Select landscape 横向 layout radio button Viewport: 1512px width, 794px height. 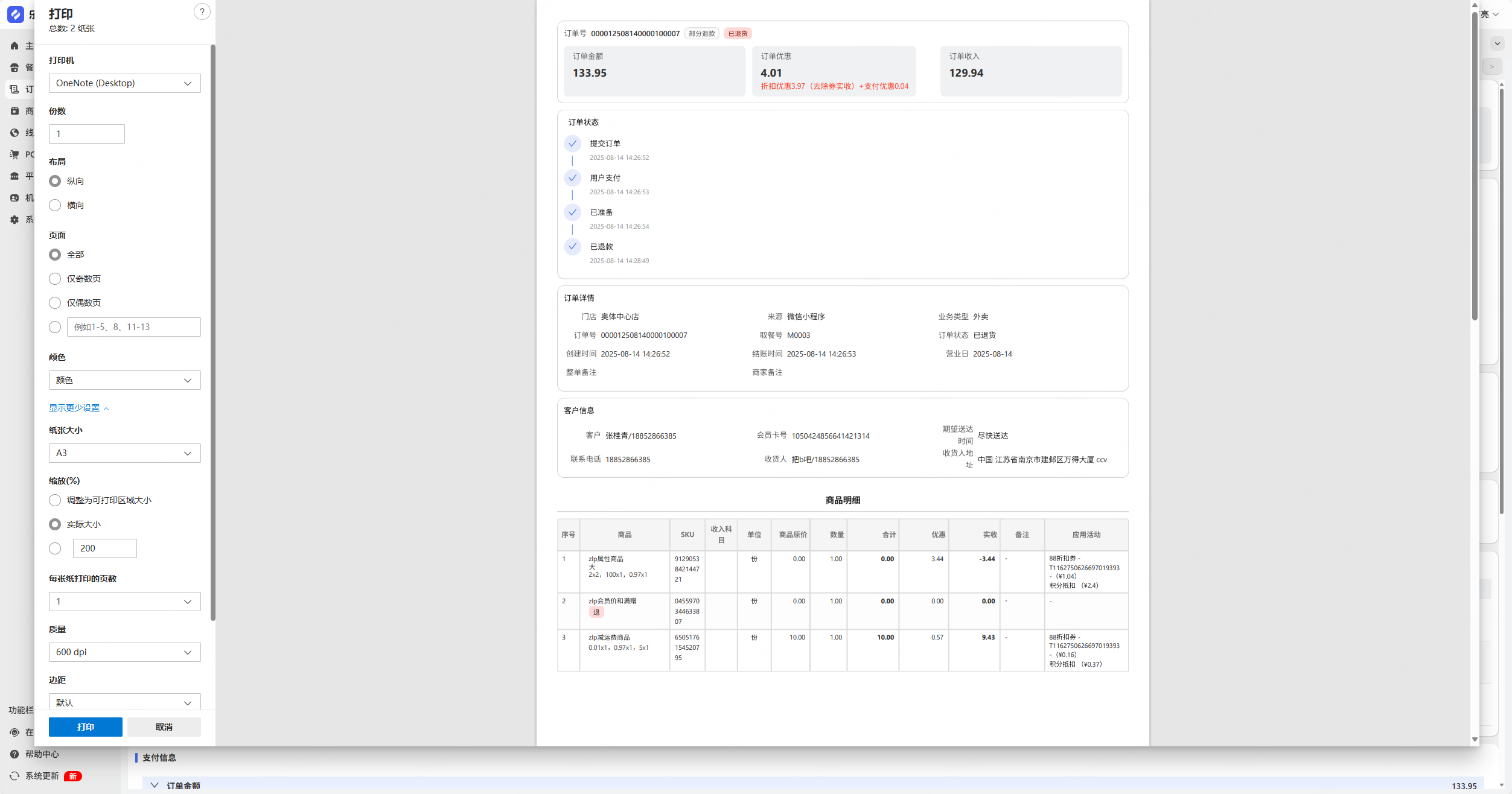(x=55, y=205)
